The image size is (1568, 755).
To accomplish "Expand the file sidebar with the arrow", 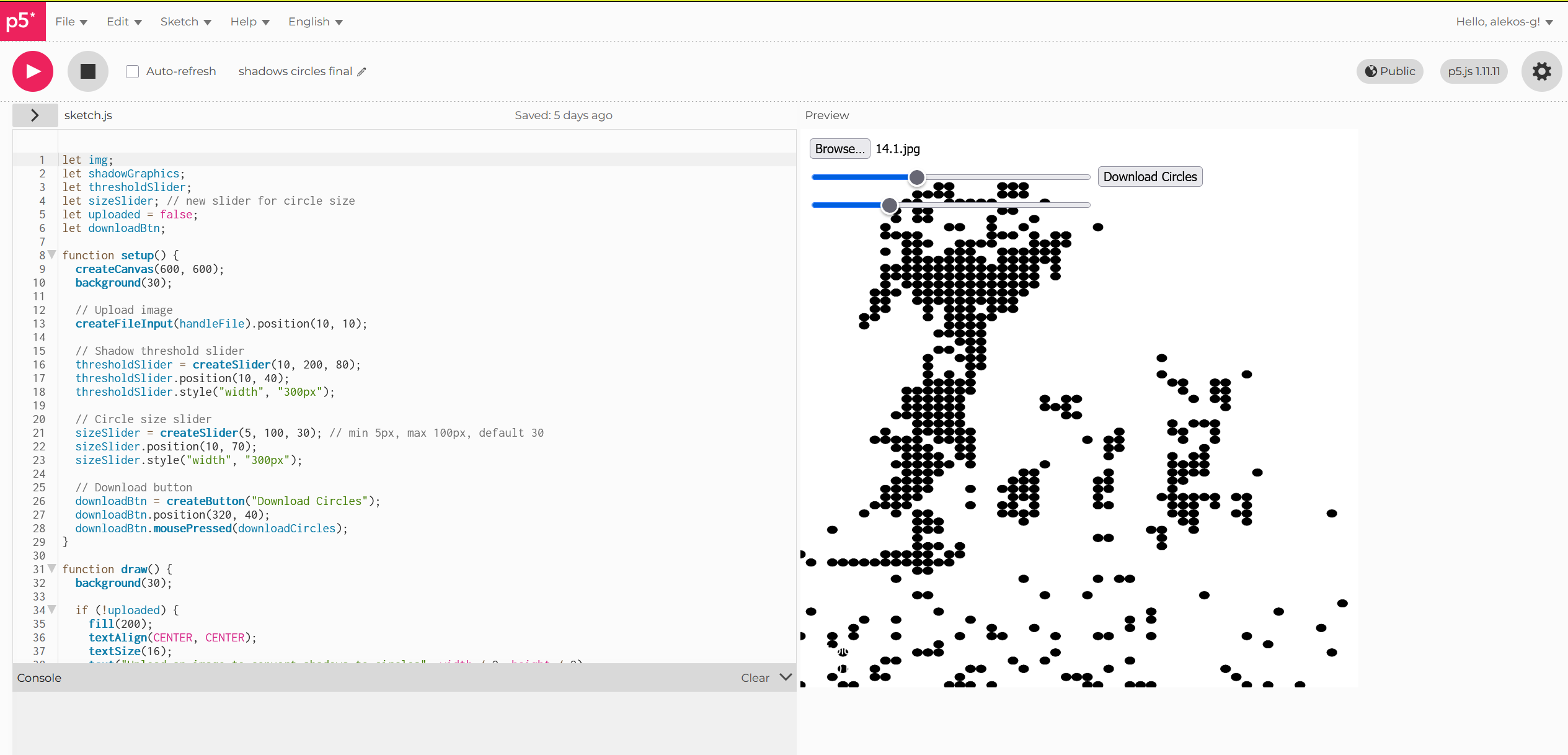I will [35, 115].
